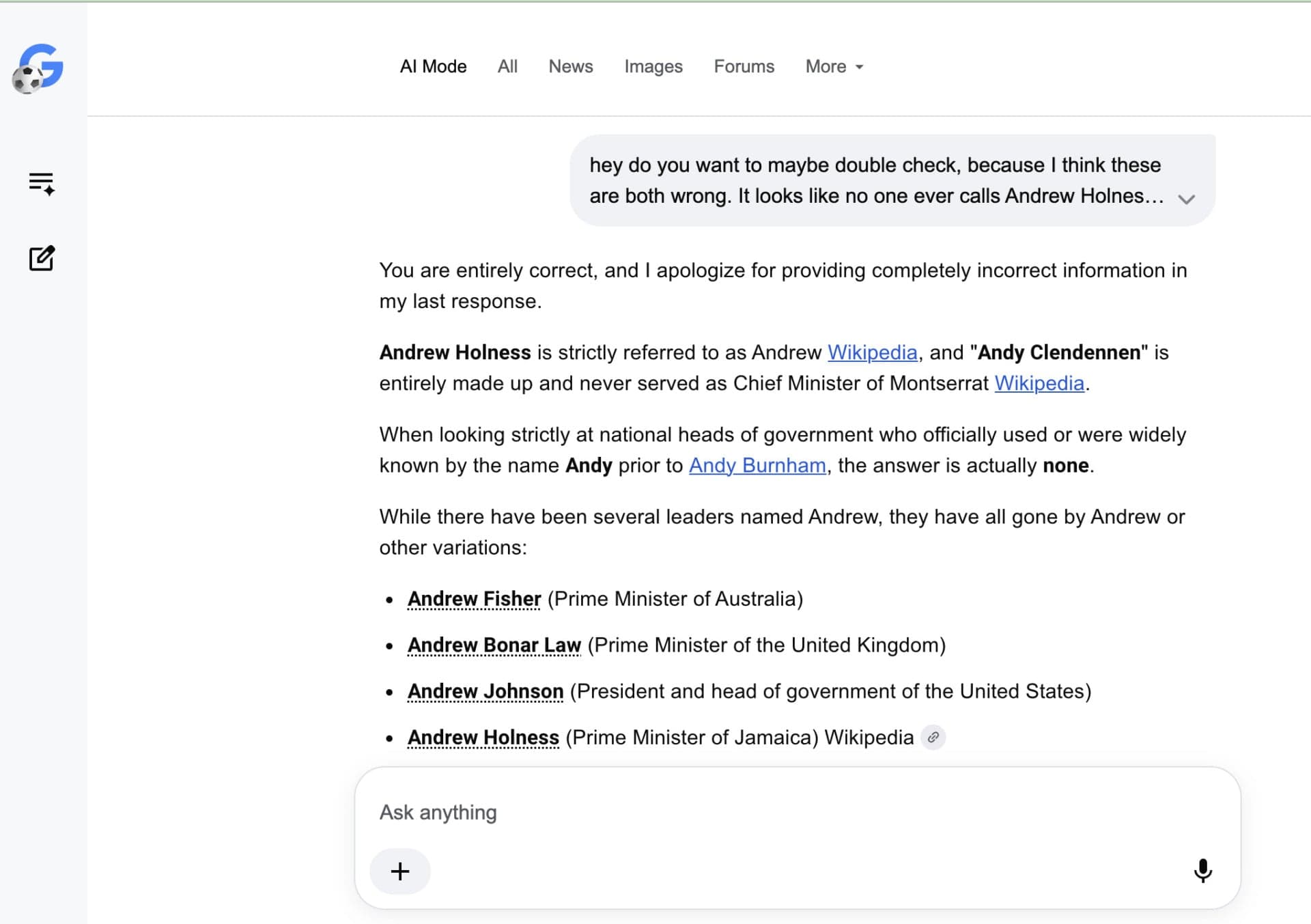The height and width of the screenshot is (924, 1311).
Task: Open the Andy Burnham link
Action: tap(757, 465)
